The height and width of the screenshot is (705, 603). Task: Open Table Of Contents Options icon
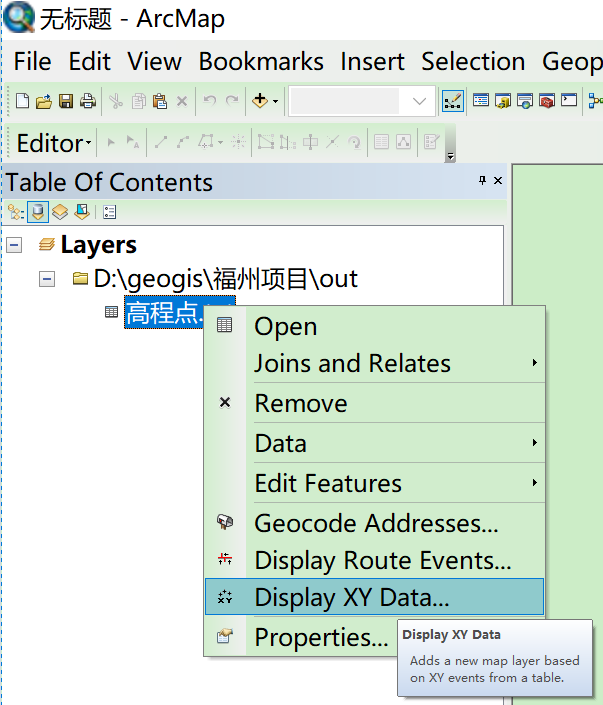point(109,212)
